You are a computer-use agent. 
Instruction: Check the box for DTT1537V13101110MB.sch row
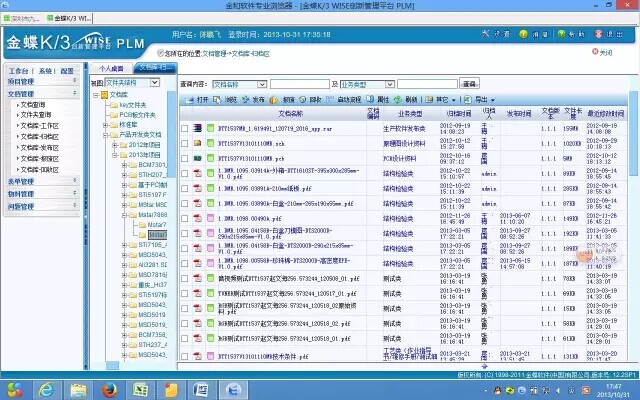(184, 144)
